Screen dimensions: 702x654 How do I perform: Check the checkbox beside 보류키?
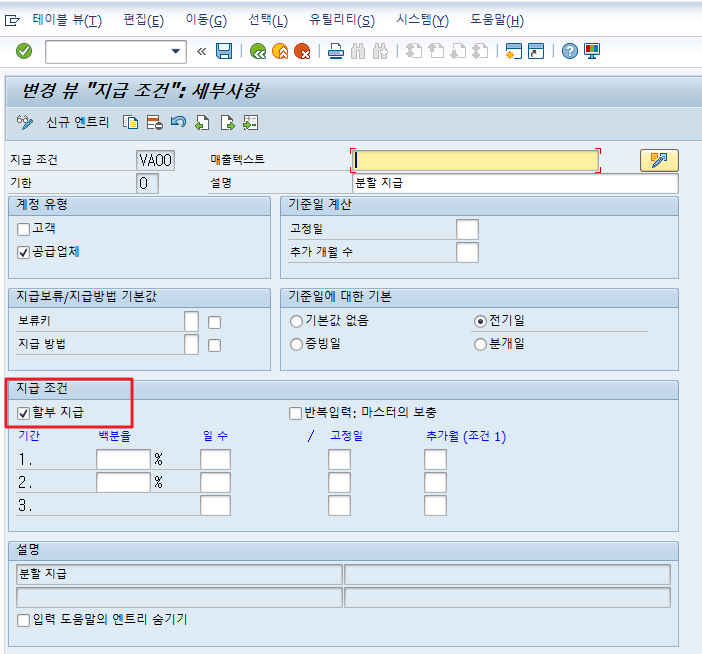click(214, 322)
